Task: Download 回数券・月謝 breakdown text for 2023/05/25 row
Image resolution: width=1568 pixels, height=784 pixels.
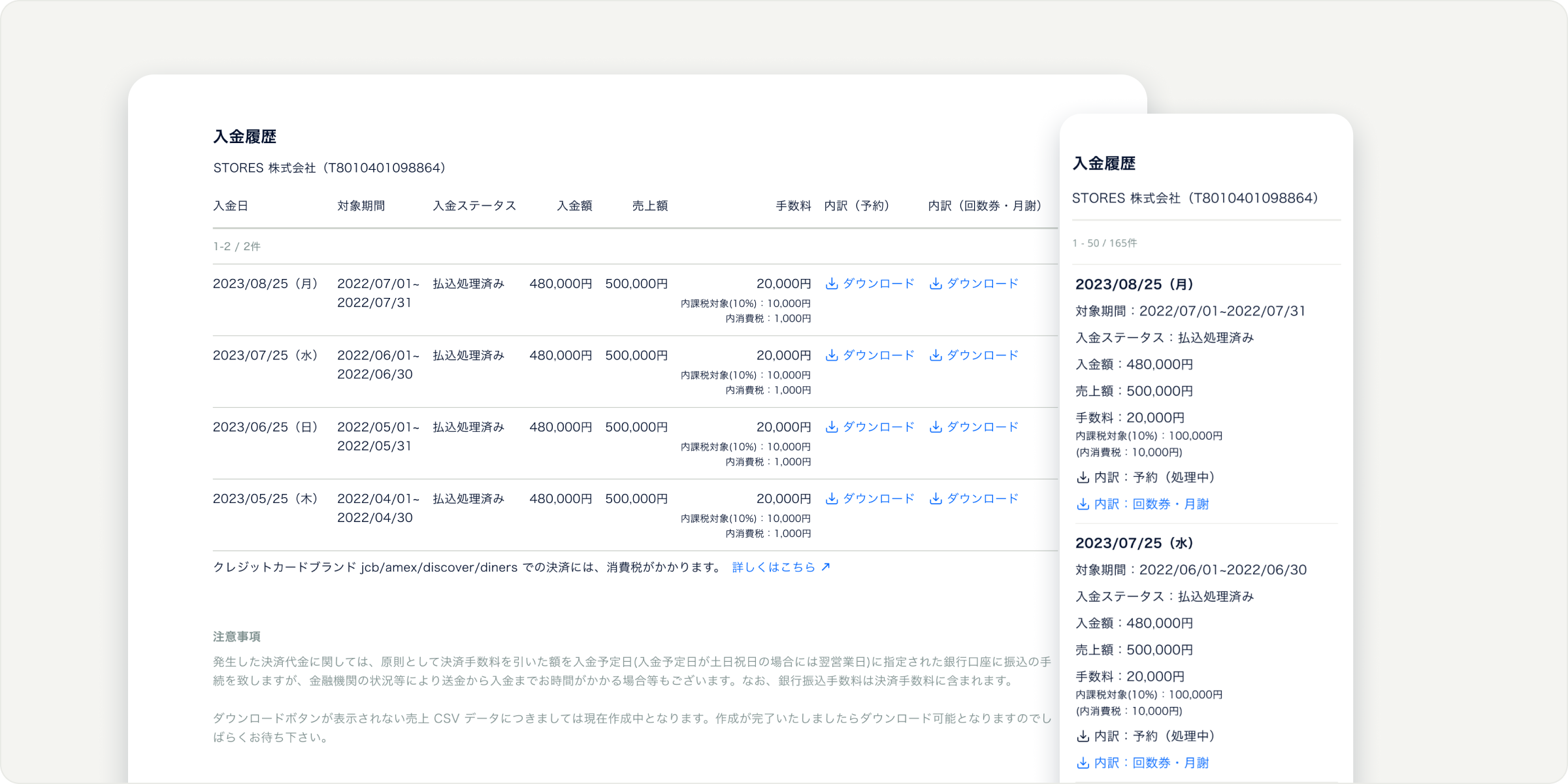Action: 983,498
